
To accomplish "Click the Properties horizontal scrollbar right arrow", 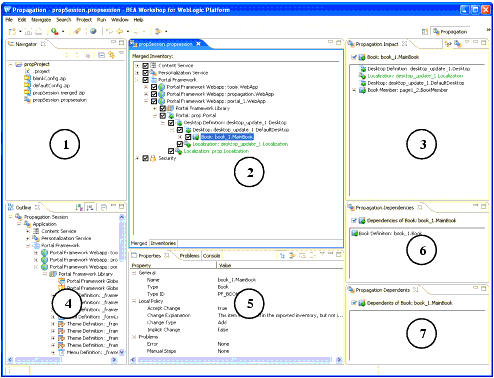I will [339, 360].
